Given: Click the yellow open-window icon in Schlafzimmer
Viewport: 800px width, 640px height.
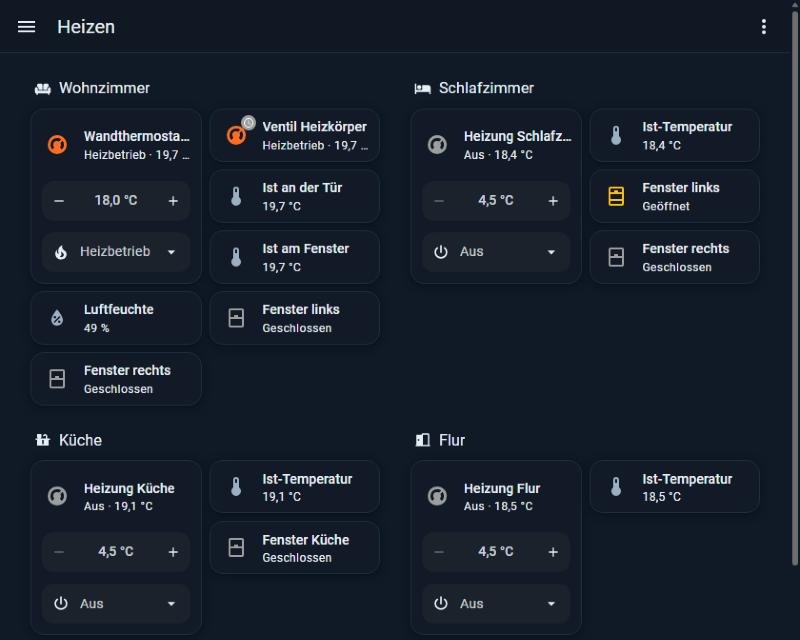Looking at the screenshot, I should [x=616, y=196].
